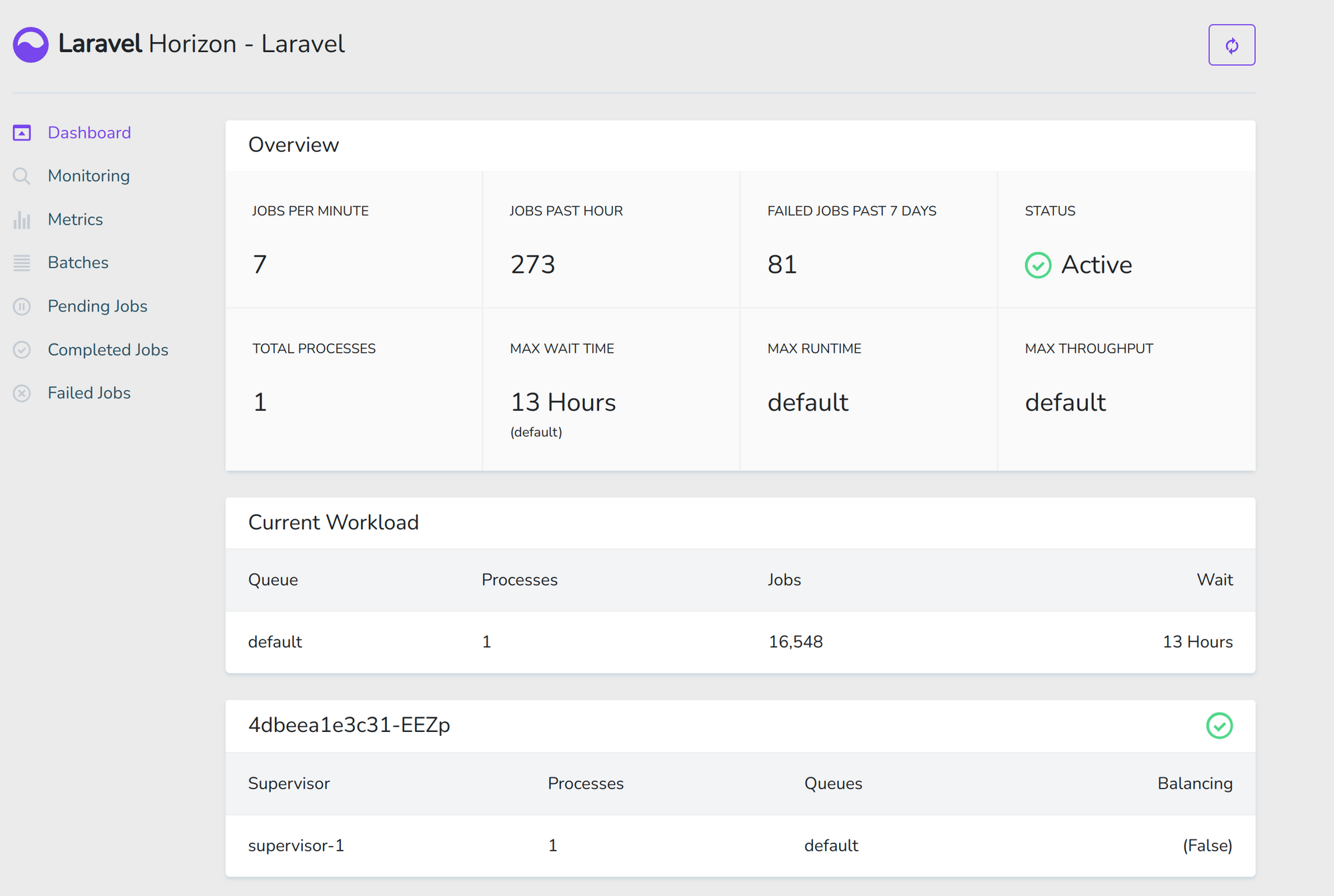Viewport: 1334px width, 896px height.
Task: Click the 4dbeea1e3c31-EEZp heading
Action: (349, 725)
